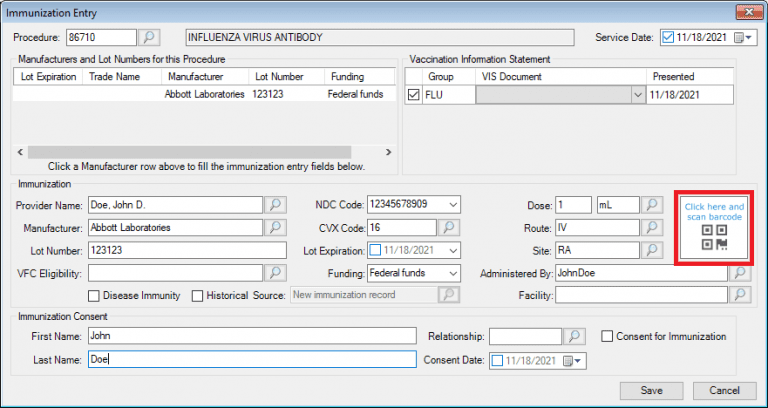Click the Save button
768x408 pixels.
point(651,389)
